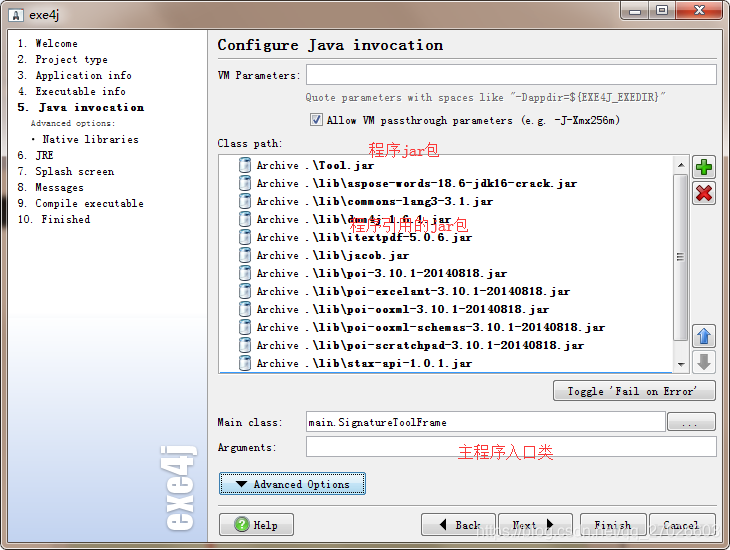
Task: Click the red X remove classpath icon
Action: click(703, 193)
